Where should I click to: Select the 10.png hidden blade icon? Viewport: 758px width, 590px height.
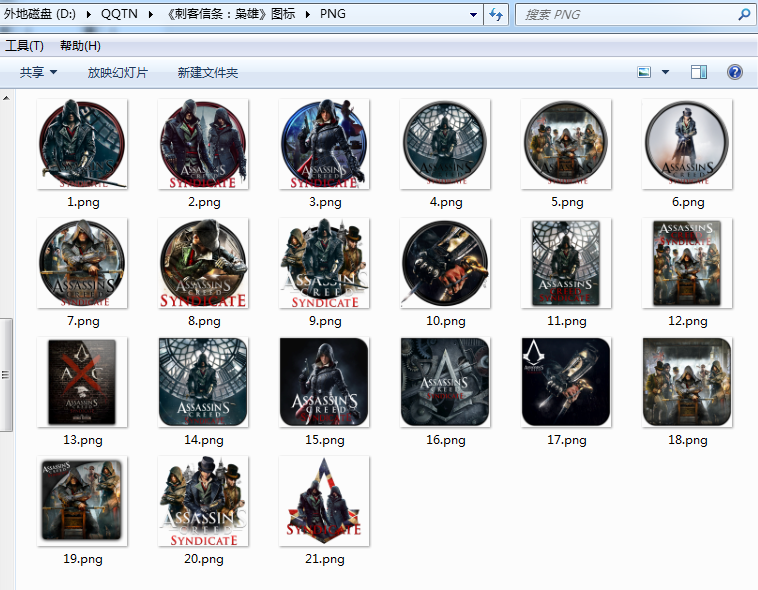[x=445, y=263]
